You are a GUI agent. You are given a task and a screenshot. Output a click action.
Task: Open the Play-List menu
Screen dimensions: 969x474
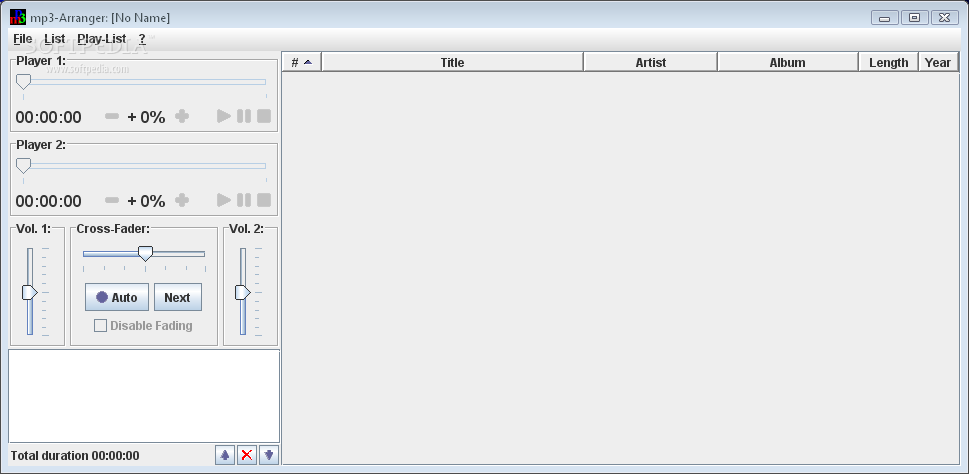(102, 39)
